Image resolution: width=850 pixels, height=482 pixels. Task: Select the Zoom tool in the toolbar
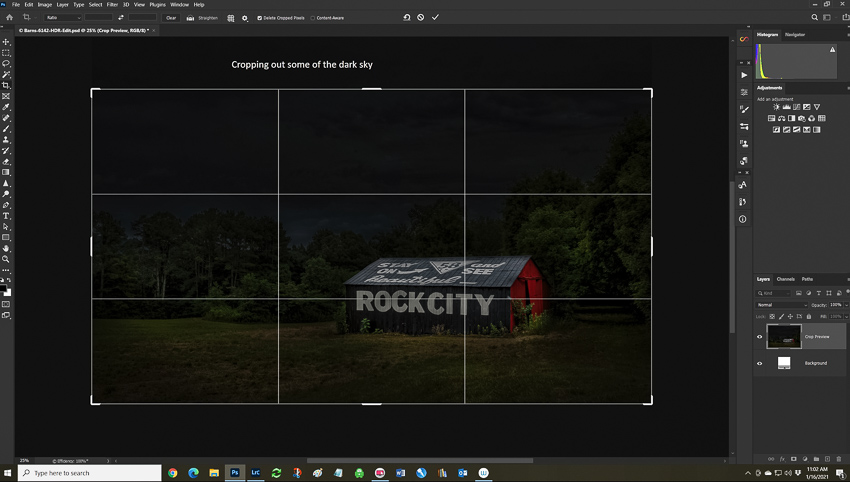click(x=6, y=259)
